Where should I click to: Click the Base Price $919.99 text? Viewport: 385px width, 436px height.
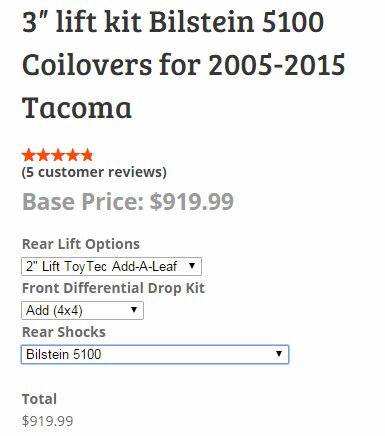tap(128, 202)
